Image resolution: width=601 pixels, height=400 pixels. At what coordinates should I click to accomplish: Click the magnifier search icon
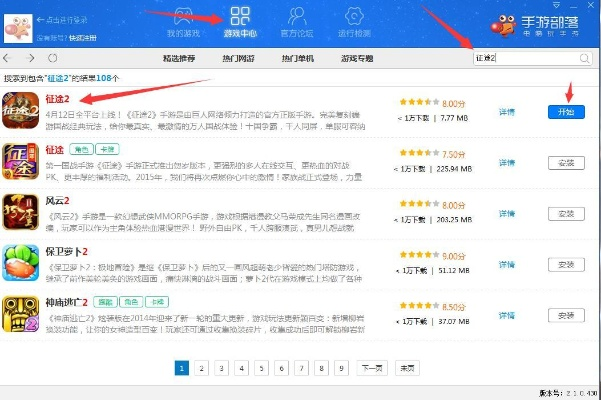coord(585,58)
